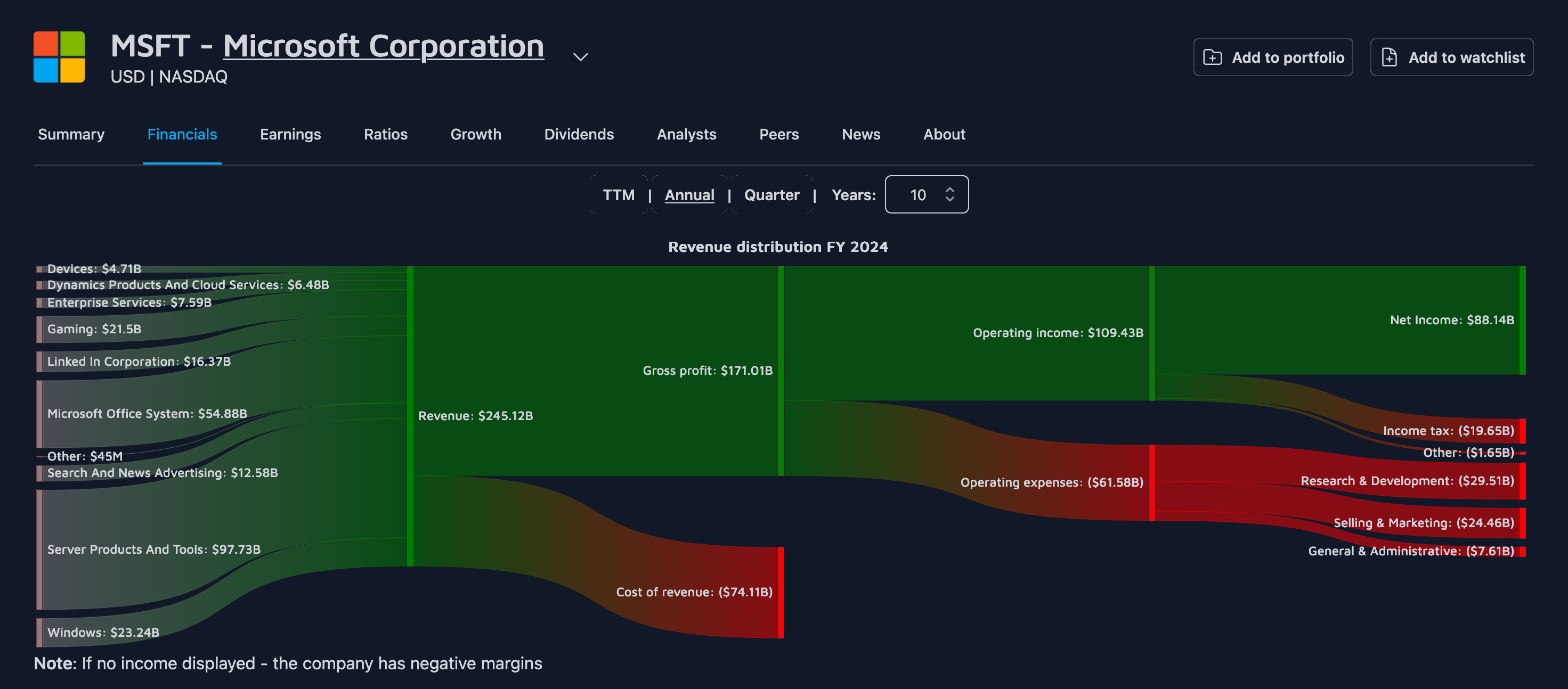Viewport: 1568px width, 689px height.
Task: Add MSFT to watchlist
Action: (1451, 57)
